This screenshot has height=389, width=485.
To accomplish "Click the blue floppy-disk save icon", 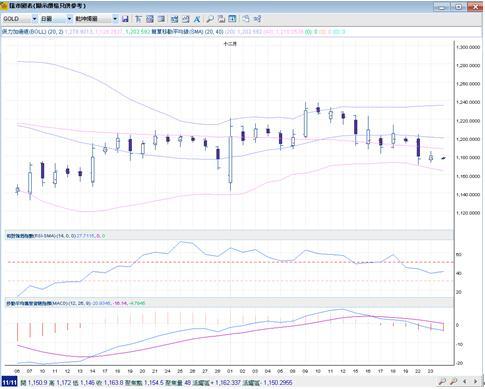I will tap(125, 19).
